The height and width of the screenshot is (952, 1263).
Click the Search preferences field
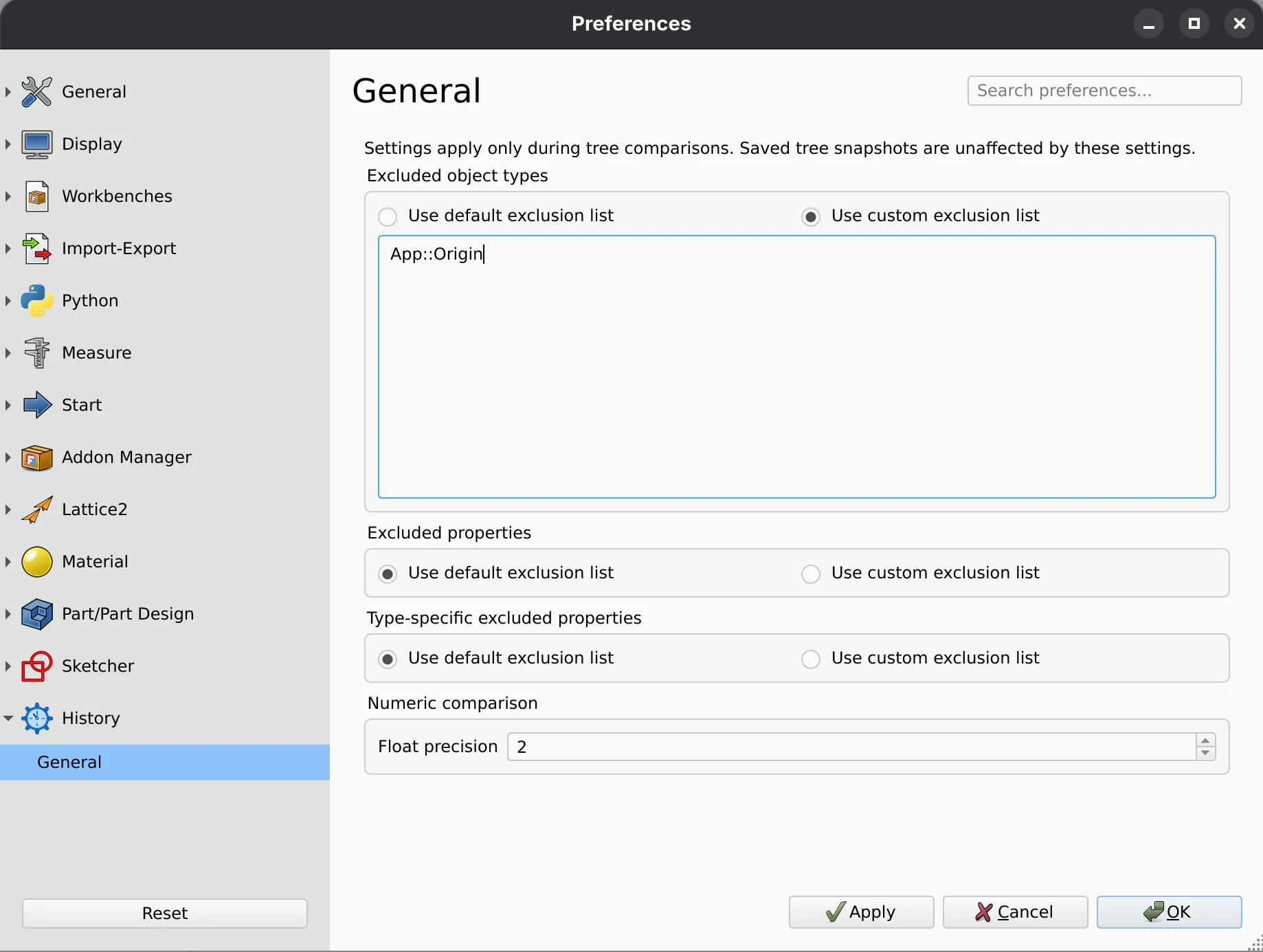[x=1104, y=91]
